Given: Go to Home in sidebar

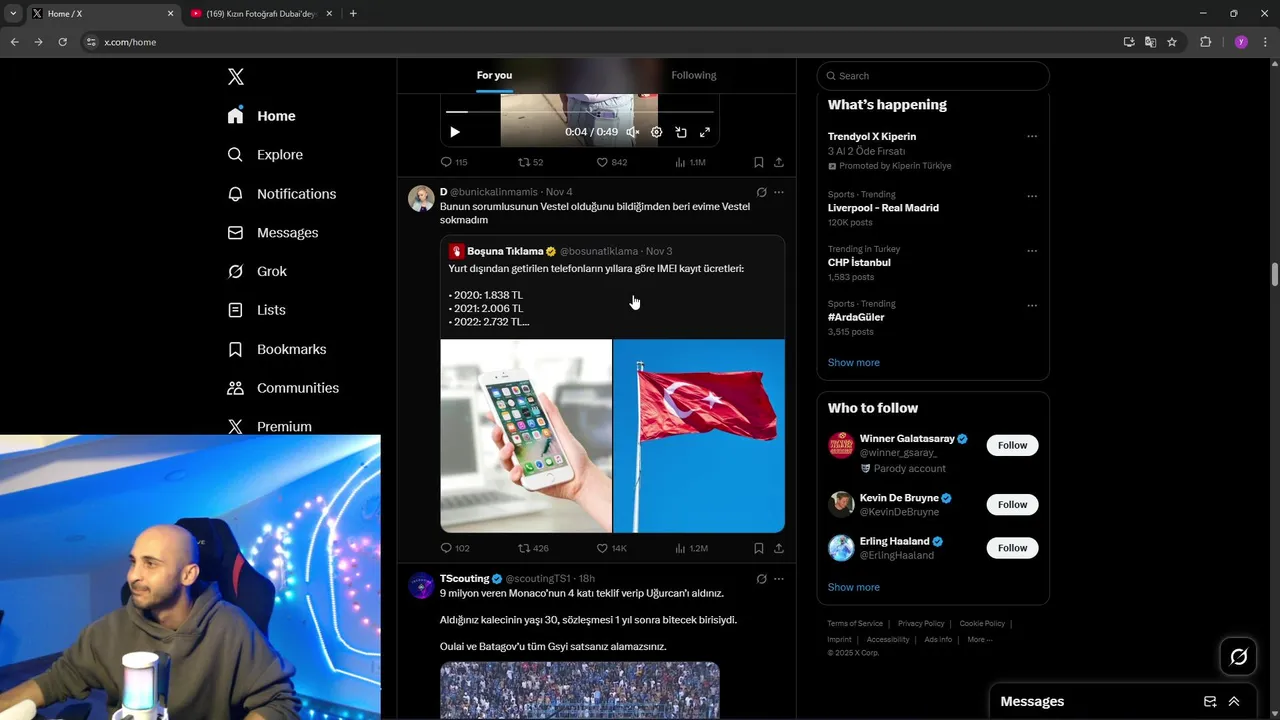Looking at the screenshot, I should [x=261, y=116].
